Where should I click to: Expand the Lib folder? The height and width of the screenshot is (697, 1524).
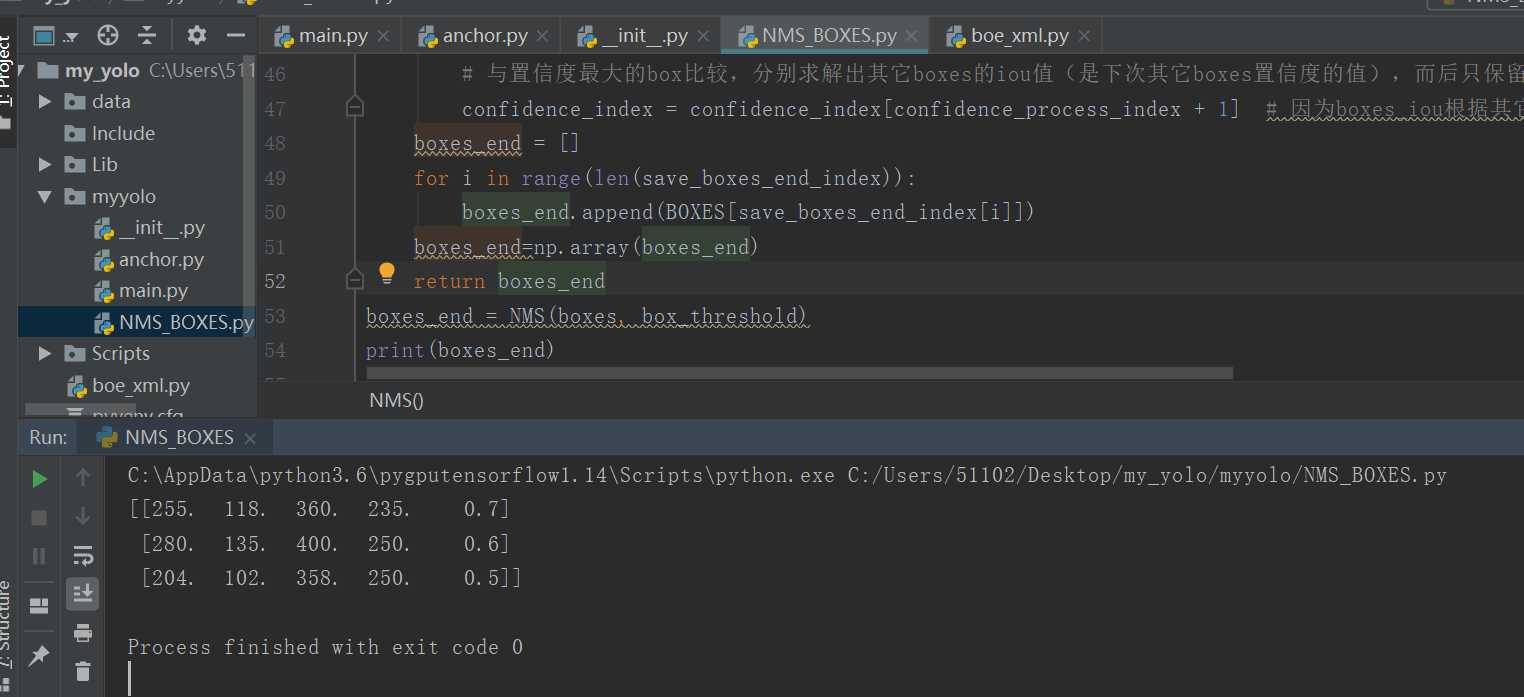(x=45, y=164)
